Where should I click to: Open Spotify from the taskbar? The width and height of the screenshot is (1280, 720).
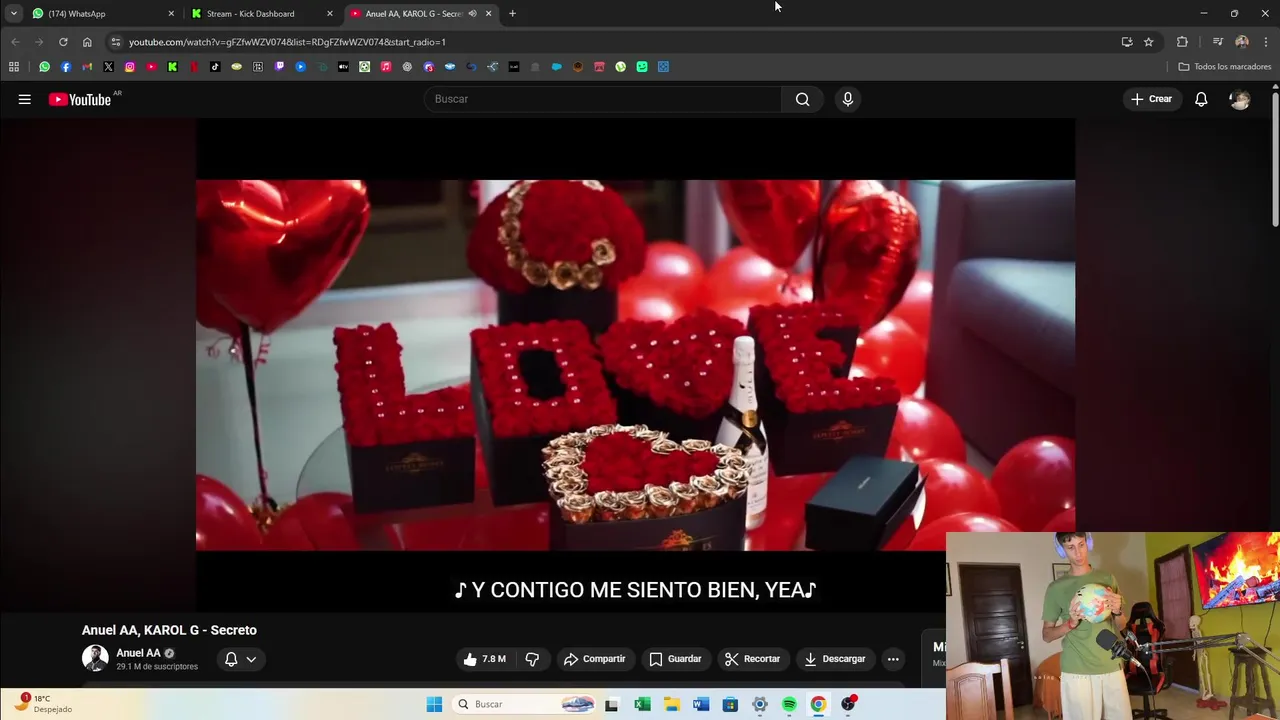[789, 704]
